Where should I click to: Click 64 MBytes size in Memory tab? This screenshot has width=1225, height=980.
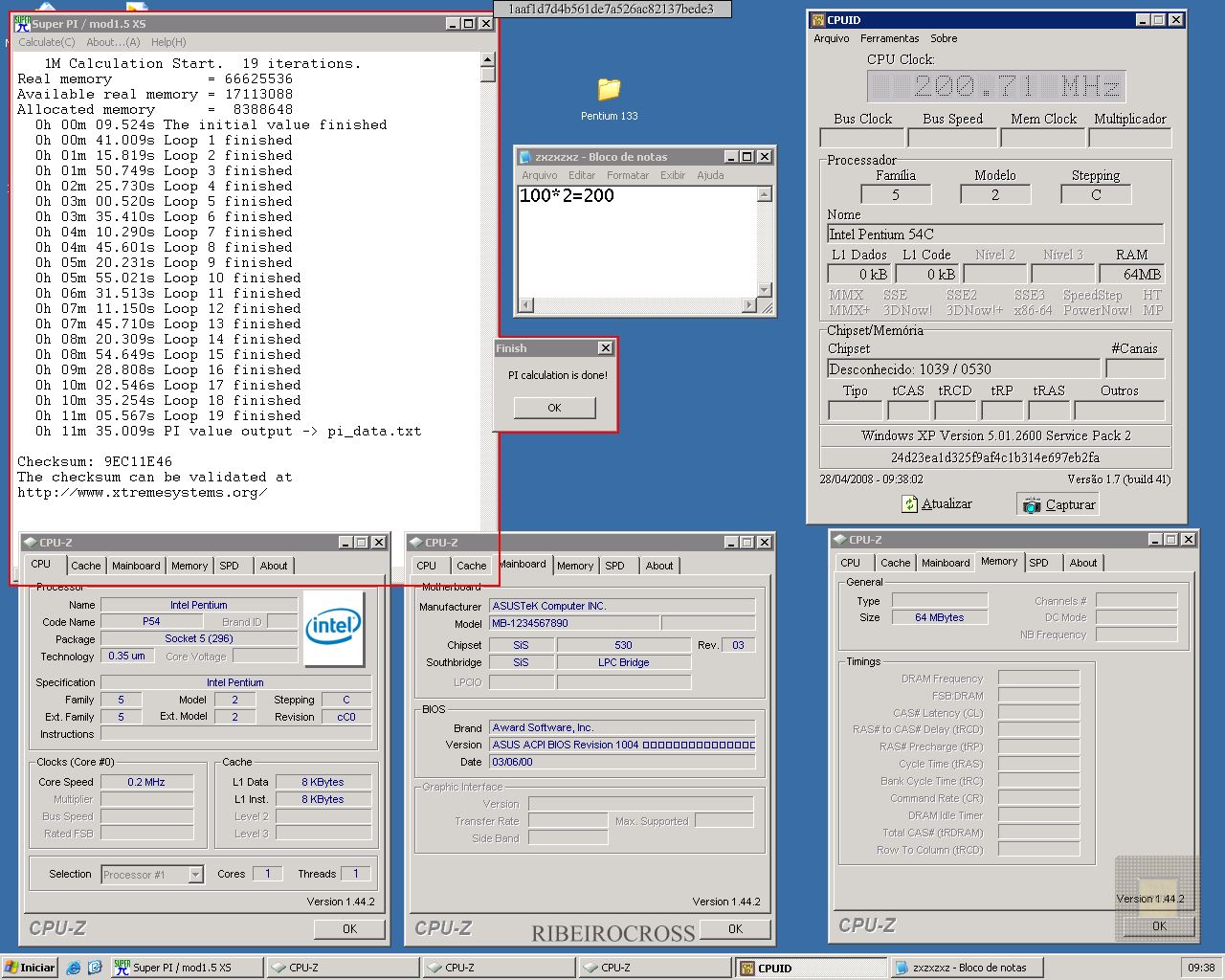(x=939, y=617)
